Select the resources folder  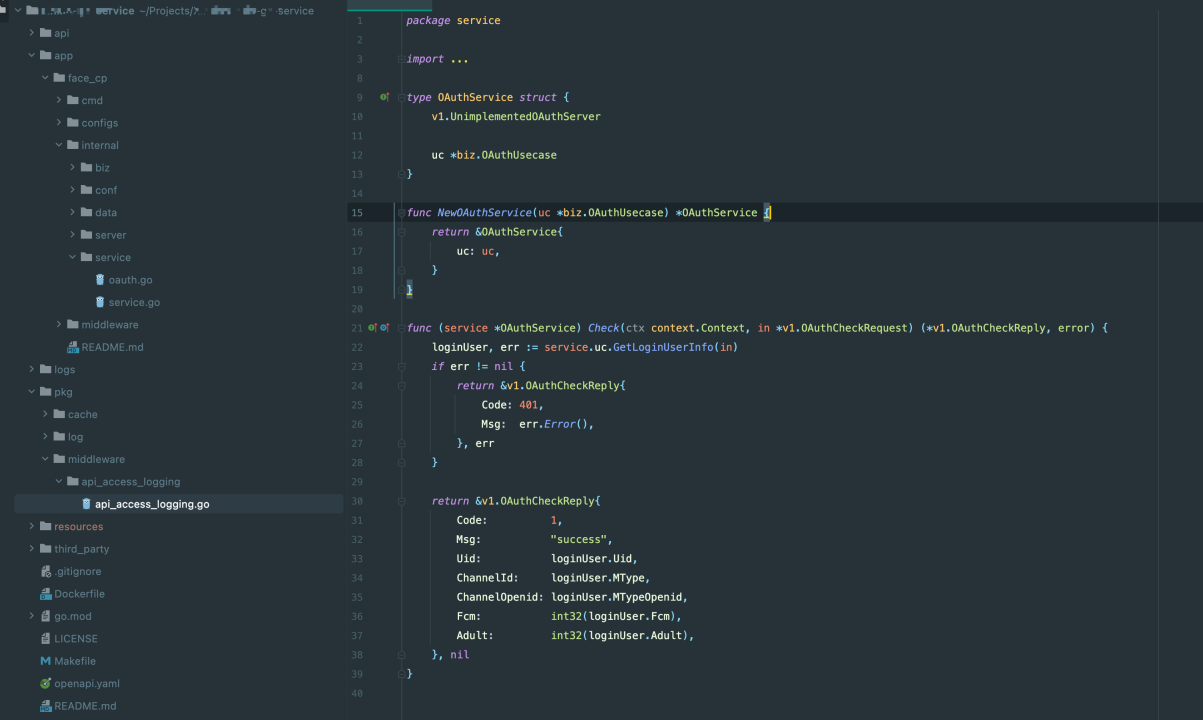(x=78, y=526)
